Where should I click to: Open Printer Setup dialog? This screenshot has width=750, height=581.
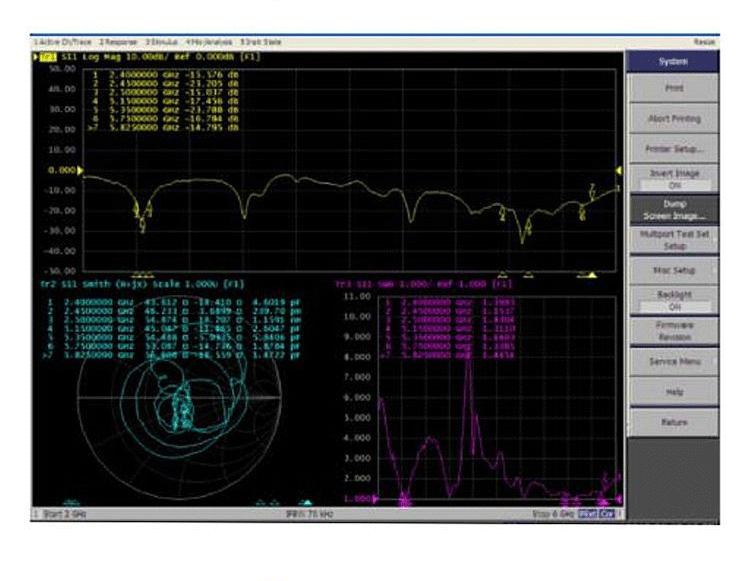coord(672,149)
